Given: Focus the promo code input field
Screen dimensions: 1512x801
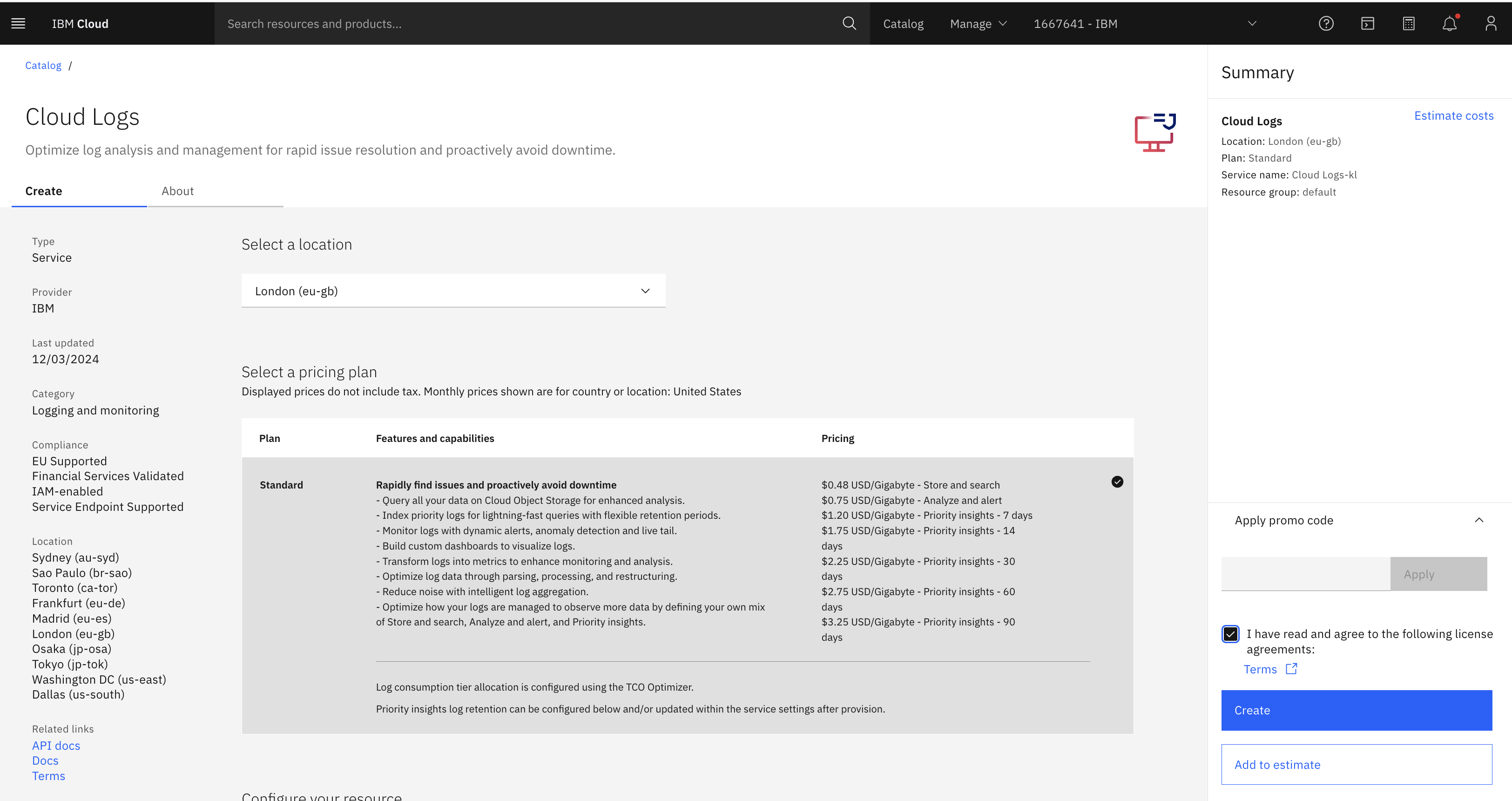Looking at the screenshot, I should (1305, 574).
